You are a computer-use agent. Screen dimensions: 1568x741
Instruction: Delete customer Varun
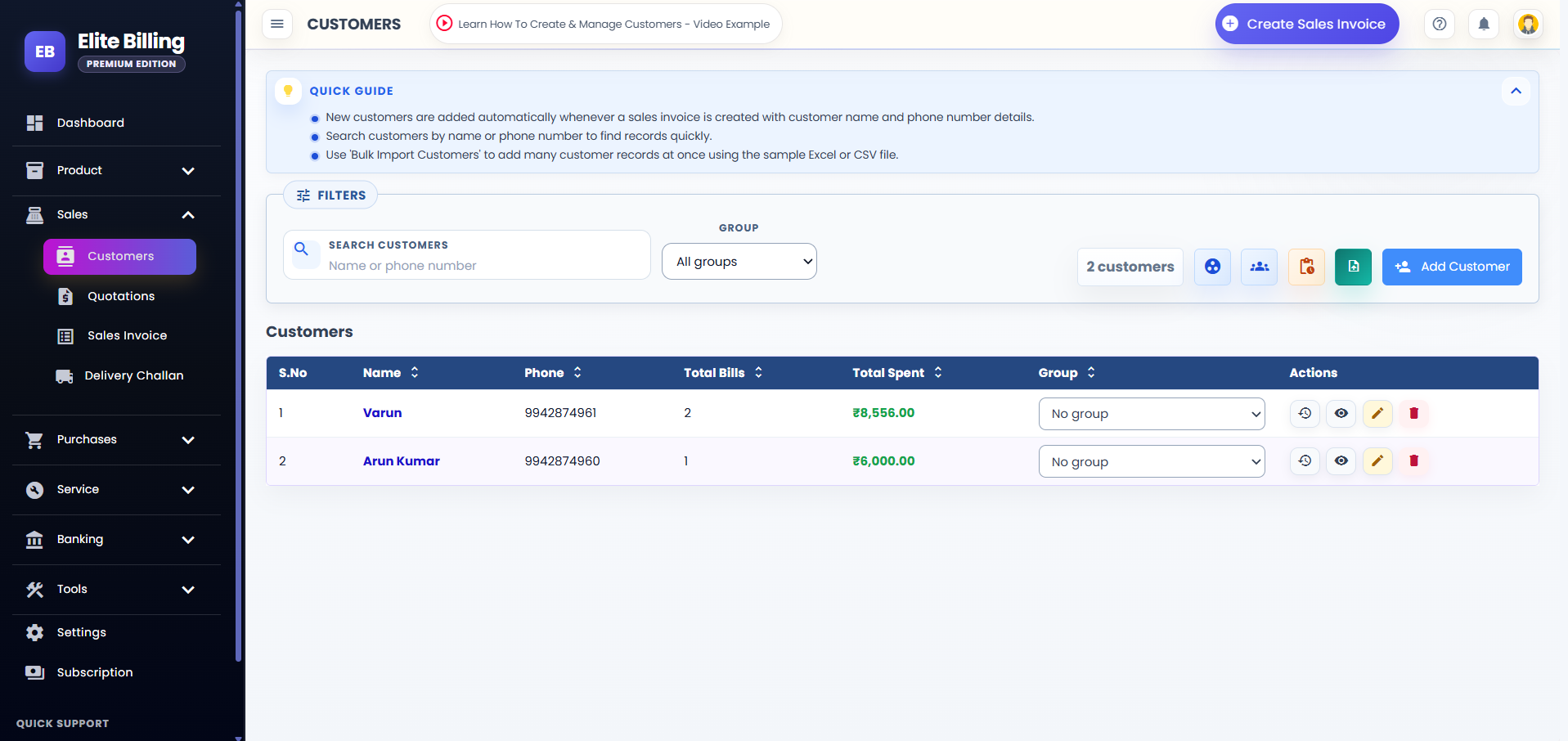pyautogui.click(x=1413, y=413)
